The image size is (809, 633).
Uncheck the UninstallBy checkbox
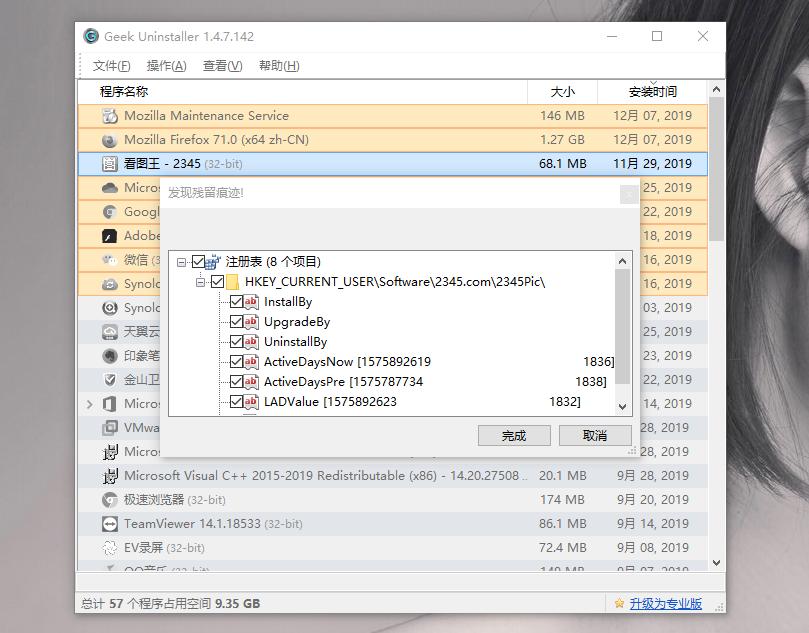[x=236, y=342]
